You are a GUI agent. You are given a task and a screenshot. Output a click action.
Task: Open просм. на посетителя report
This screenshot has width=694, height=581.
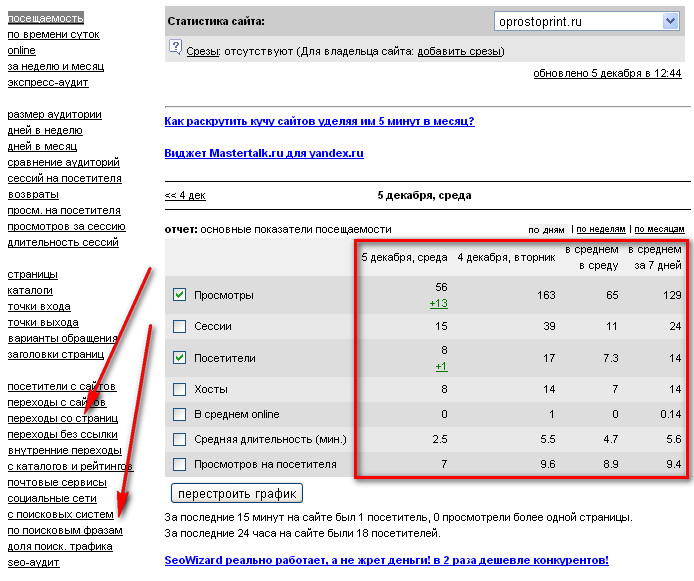(64, 211)
